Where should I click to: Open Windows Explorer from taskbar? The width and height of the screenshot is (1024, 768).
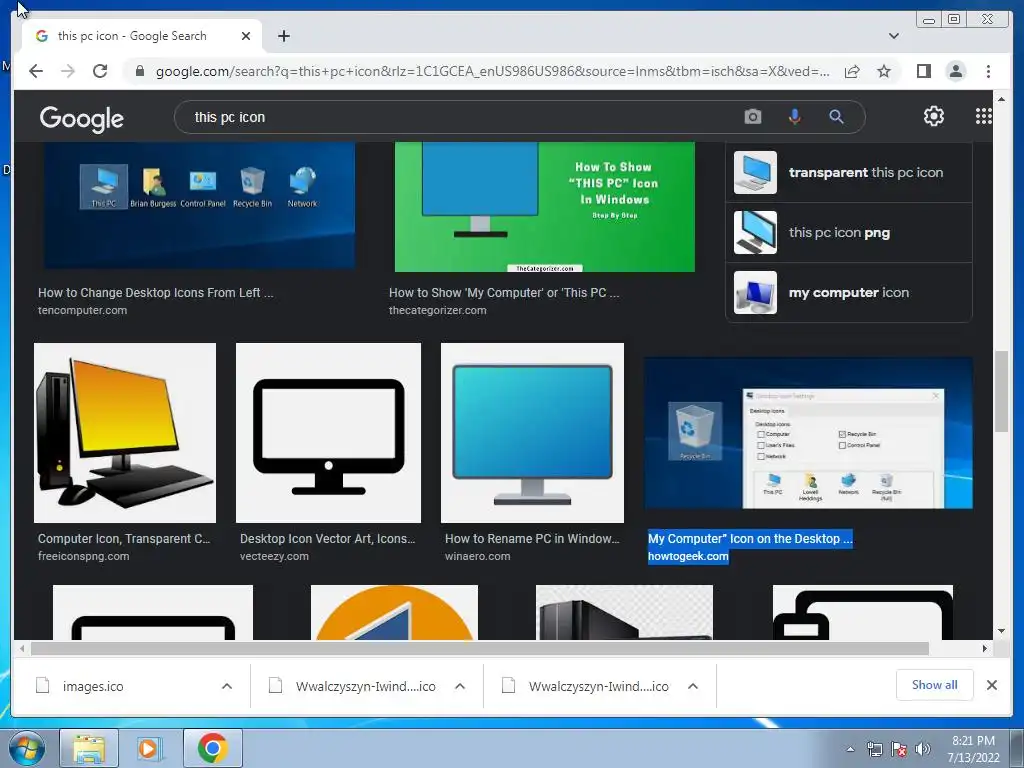[89, 748]
